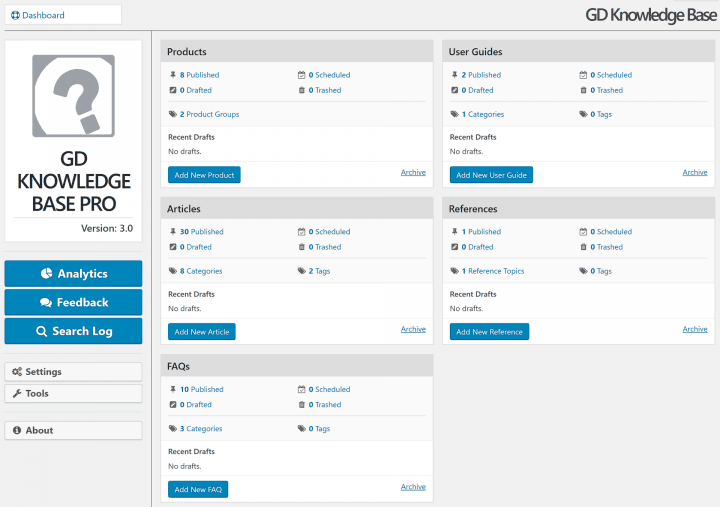Image resolution: width=720 pixels, height=507 pixels.
Task: Click Add New User Guide button
Action: point(491,175)
